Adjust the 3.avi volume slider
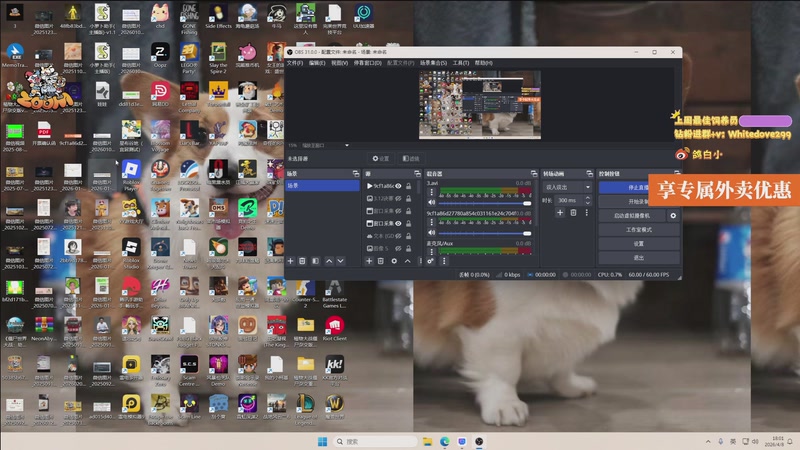The height and width of the screenshot is (450, 800). click(x=485, y=203)
